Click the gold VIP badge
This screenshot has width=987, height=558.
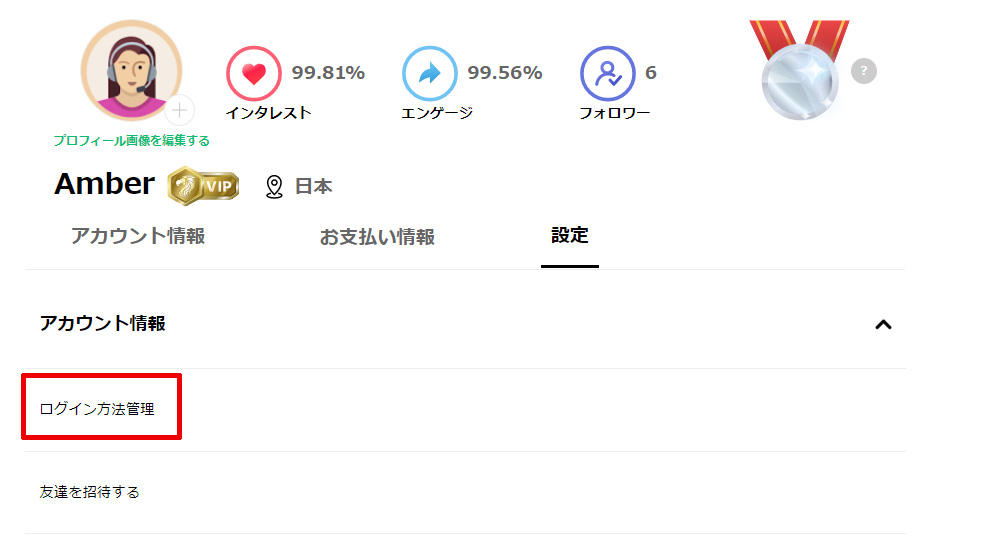point(204,185)
